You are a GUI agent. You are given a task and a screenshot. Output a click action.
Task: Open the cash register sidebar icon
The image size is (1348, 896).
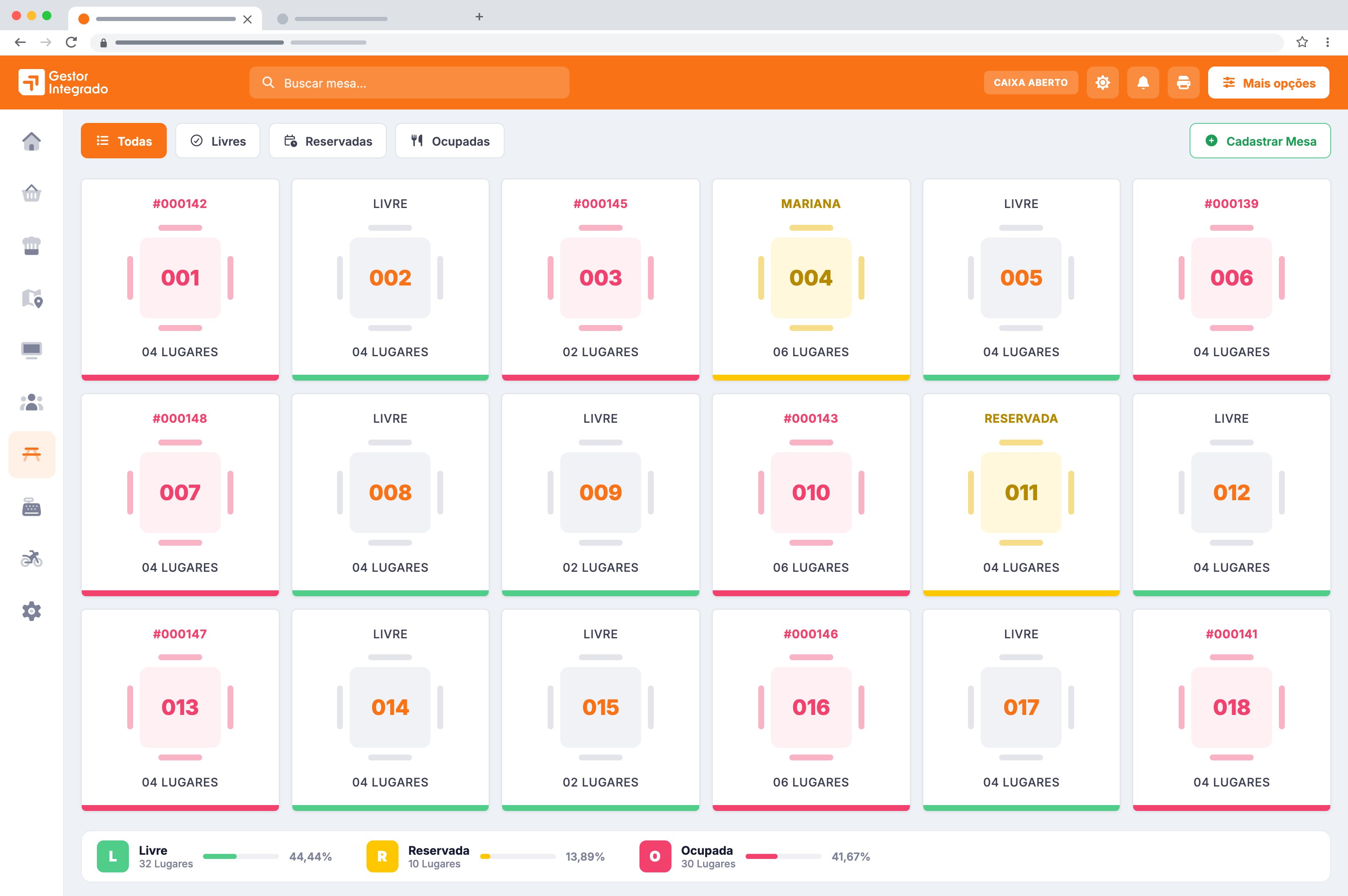click(32, 507)
